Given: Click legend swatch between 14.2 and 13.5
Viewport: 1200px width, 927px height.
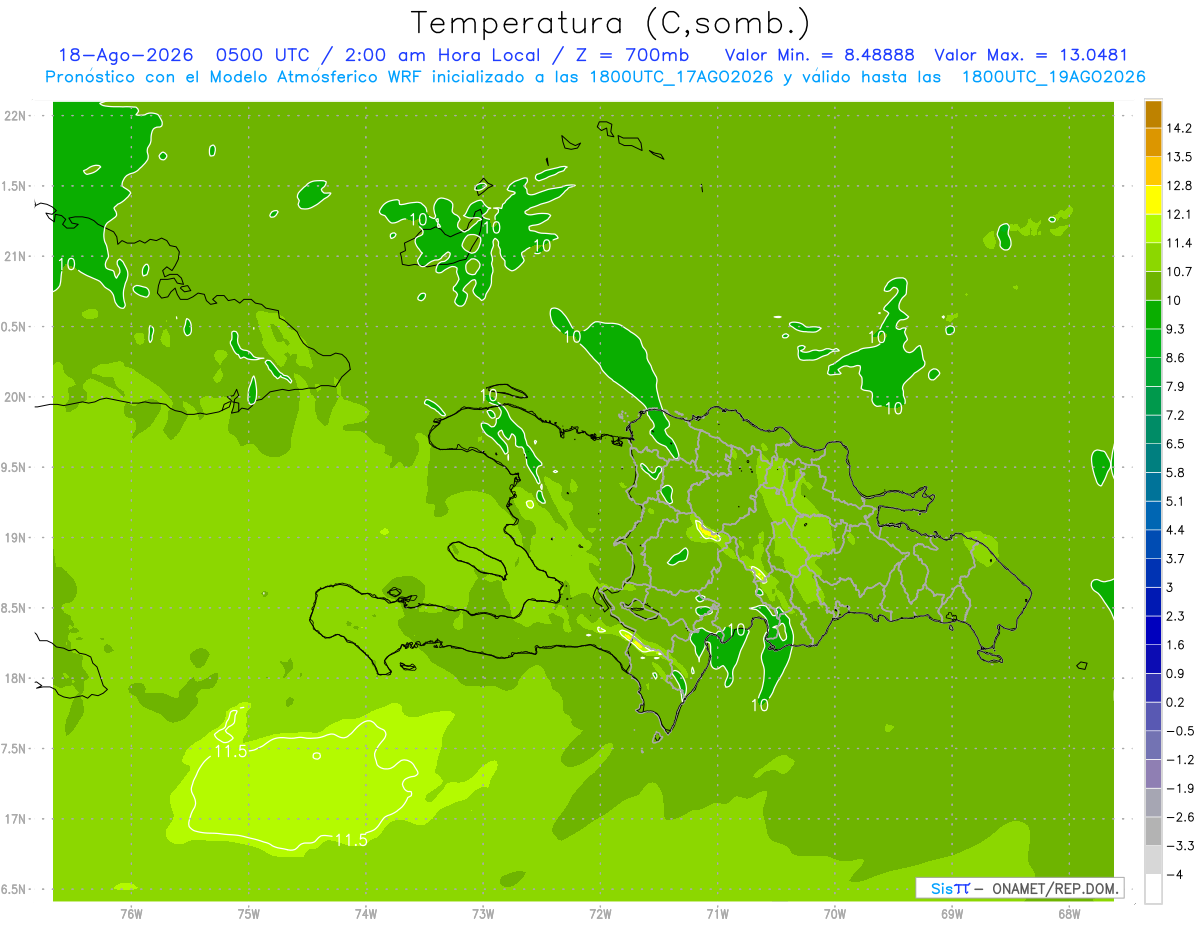Looking at the screenshot, I should tap(1153, 142).
